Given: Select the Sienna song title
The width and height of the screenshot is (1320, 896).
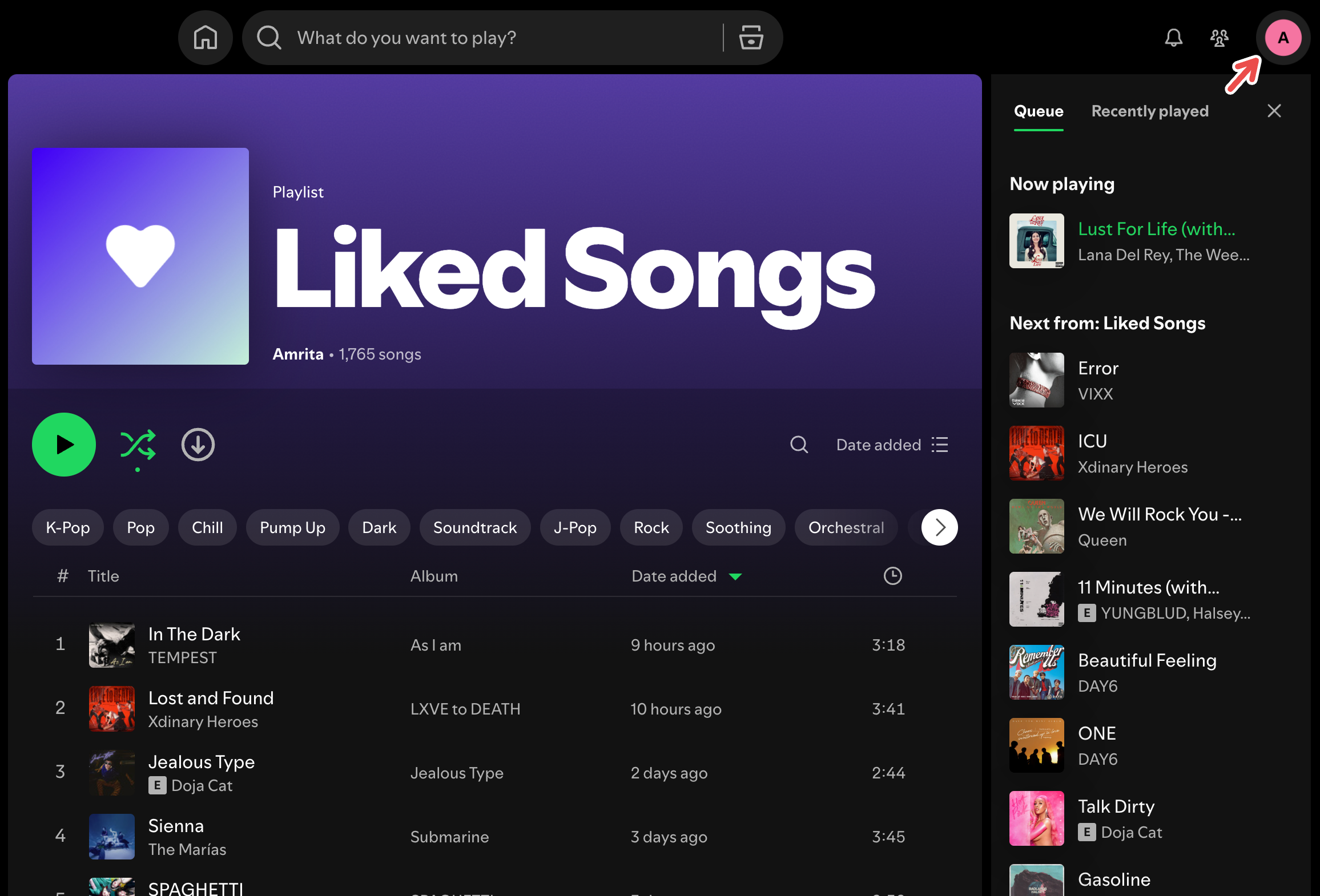Looking at the screenshot, I should pyautogui.click(x=176, y=826).
